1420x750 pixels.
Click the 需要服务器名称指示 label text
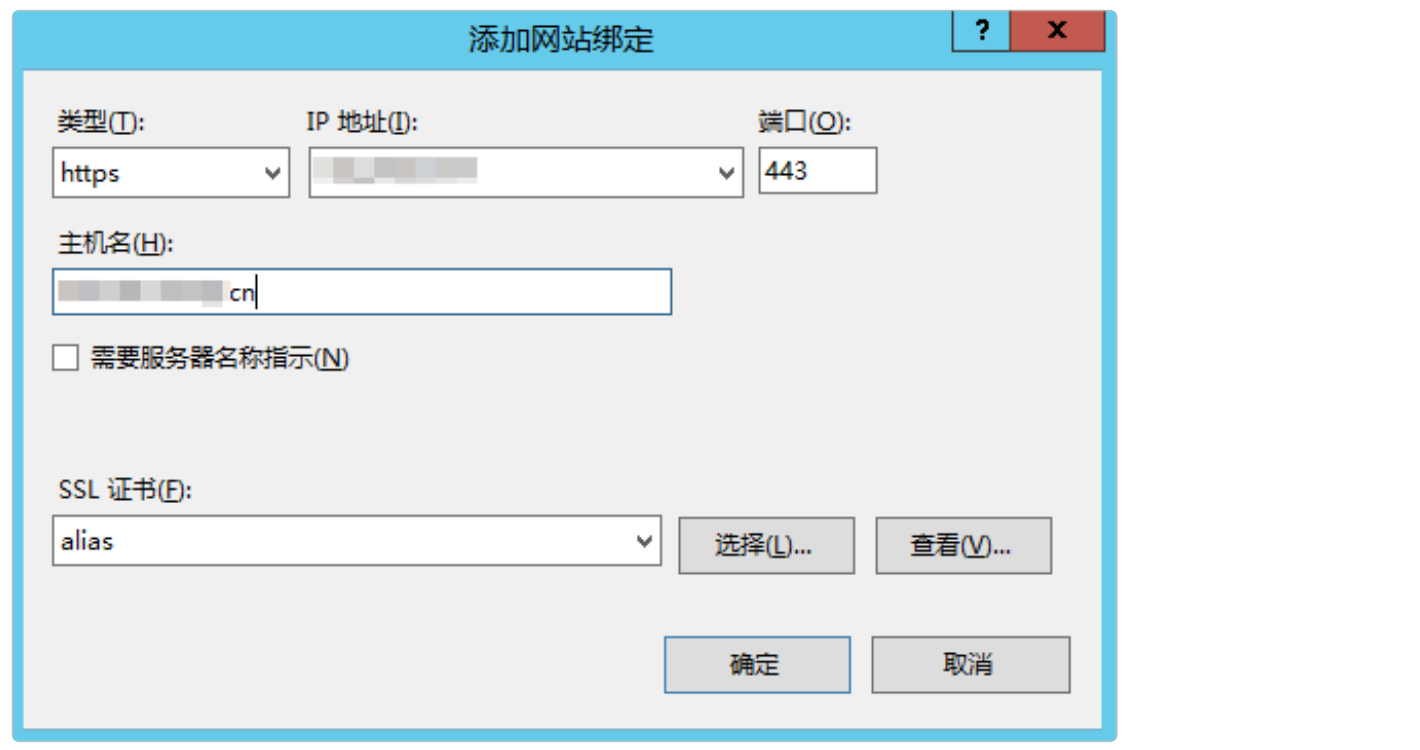(220, 358)
